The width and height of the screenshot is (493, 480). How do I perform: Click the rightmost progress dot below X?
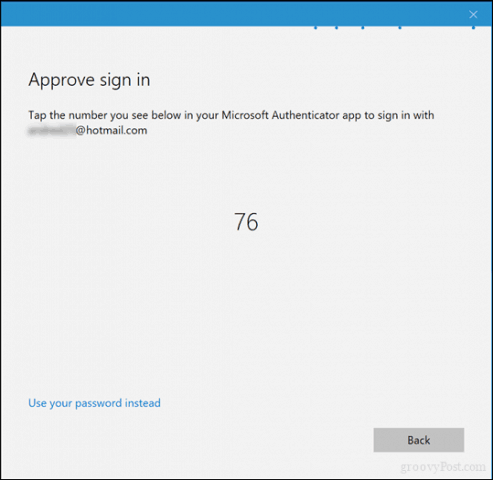473,27
